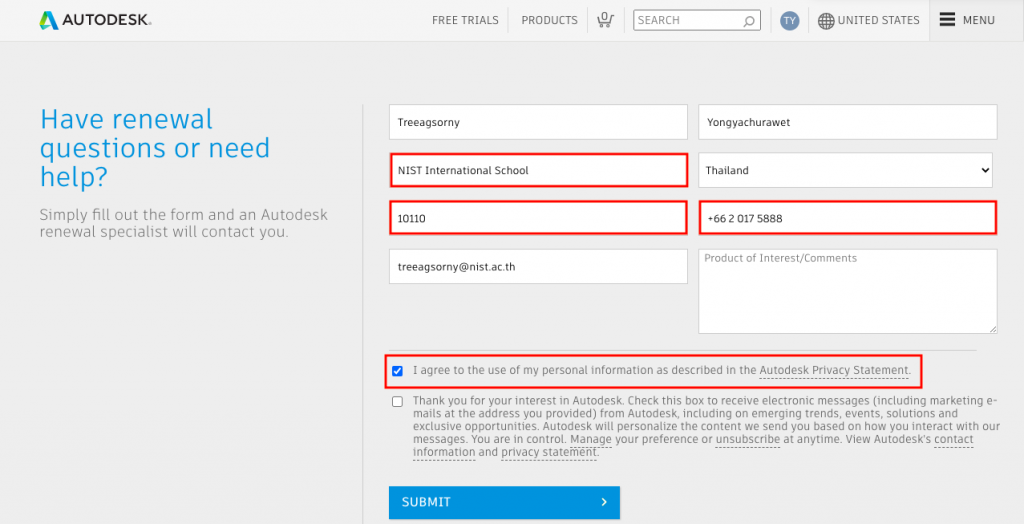Click the Autodesk logo in the header

point(95,20)
